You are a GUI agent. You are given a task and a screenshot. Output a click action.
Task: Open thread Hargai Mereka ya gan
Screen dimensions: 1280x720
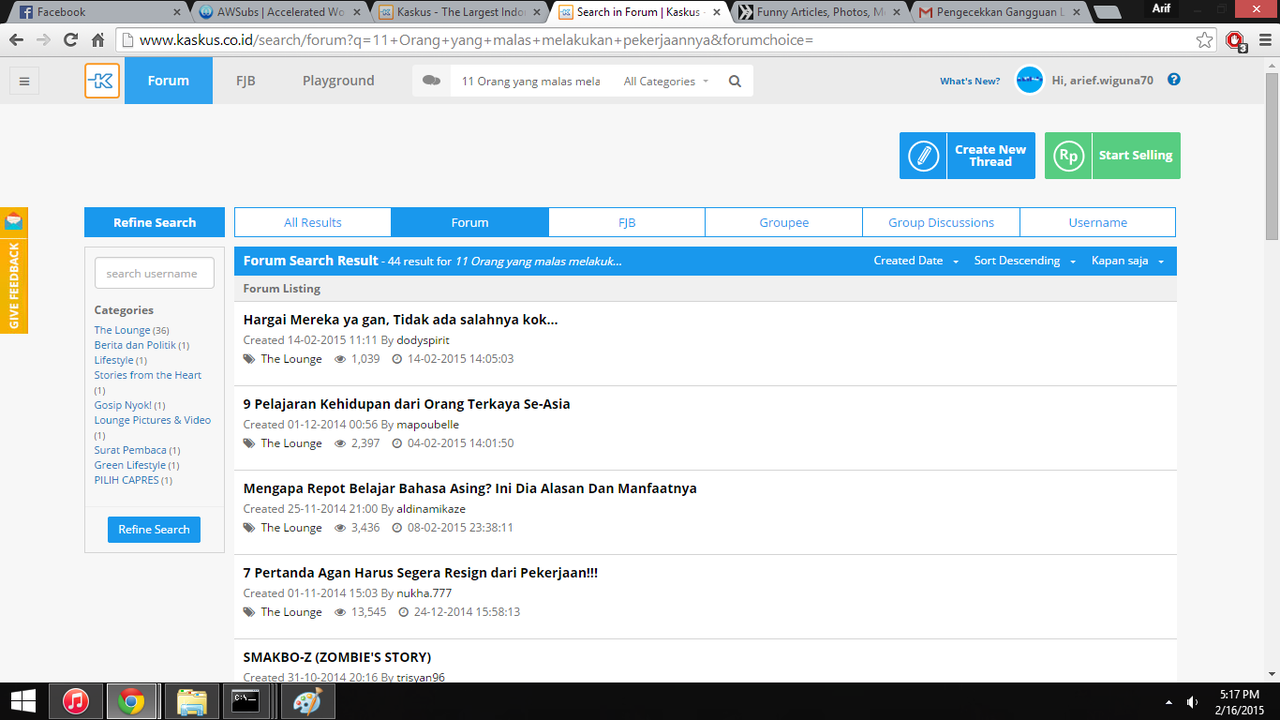[400, 320]
